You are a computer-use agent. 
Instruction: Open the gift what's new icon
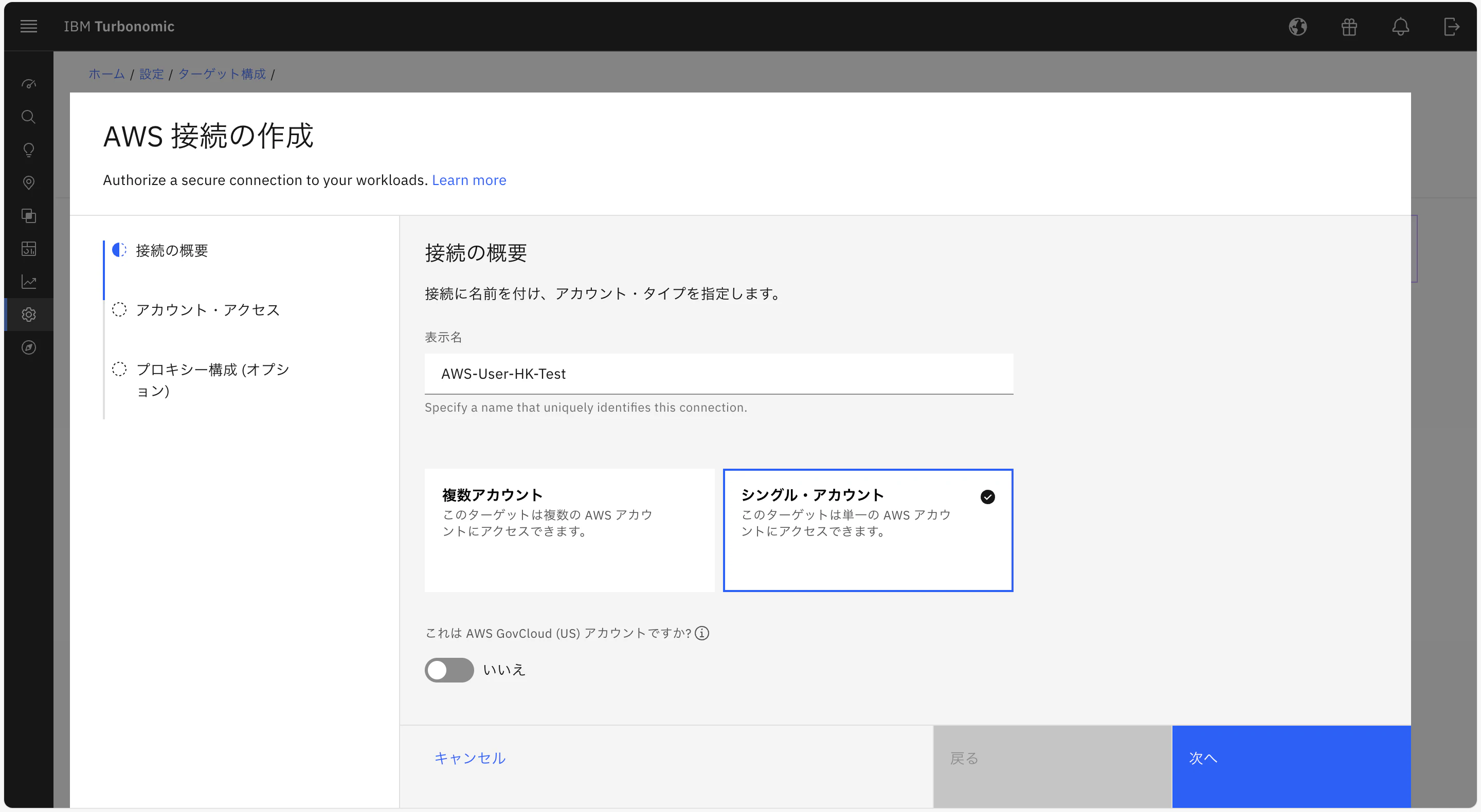point(1349,26)
